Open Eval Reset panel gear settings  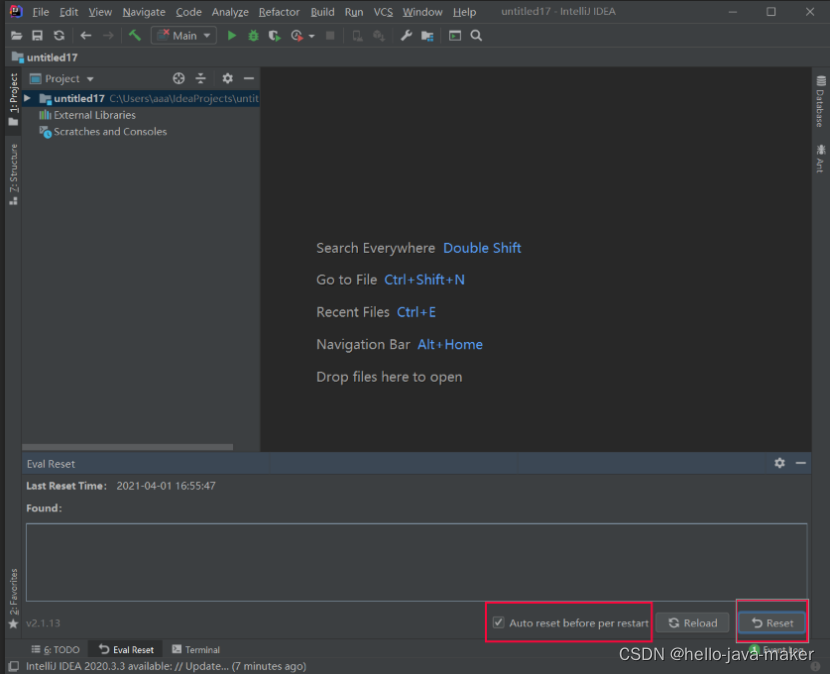click(x=780, y=463)
